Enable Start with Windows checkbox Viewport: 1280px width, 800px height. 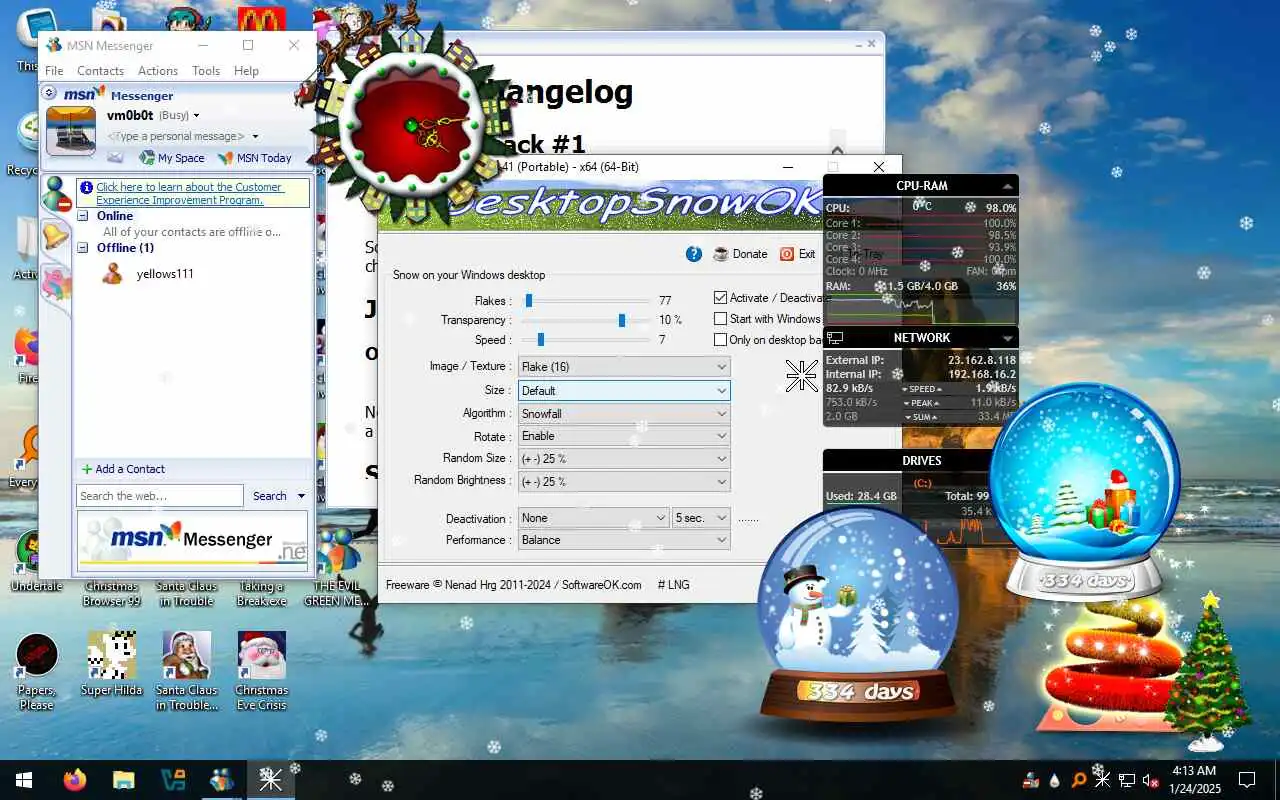tap(721, 319)
